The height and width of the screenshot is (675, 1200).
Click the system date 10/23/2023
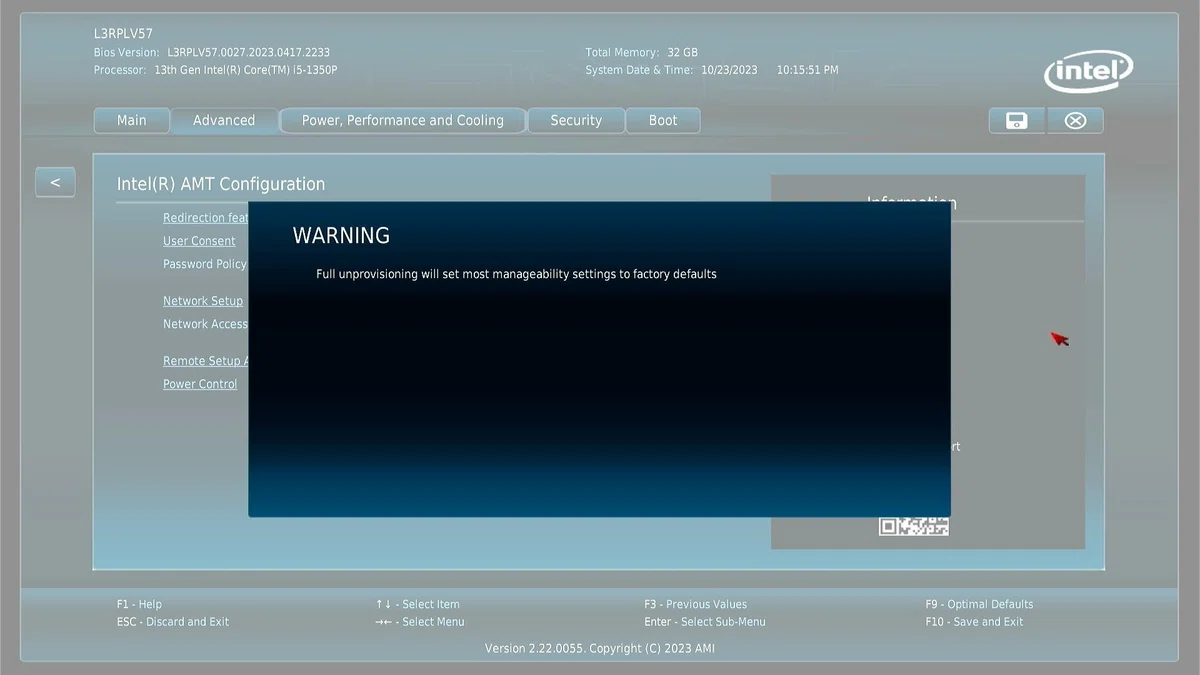pyautogui.click(x=729, y=70)
